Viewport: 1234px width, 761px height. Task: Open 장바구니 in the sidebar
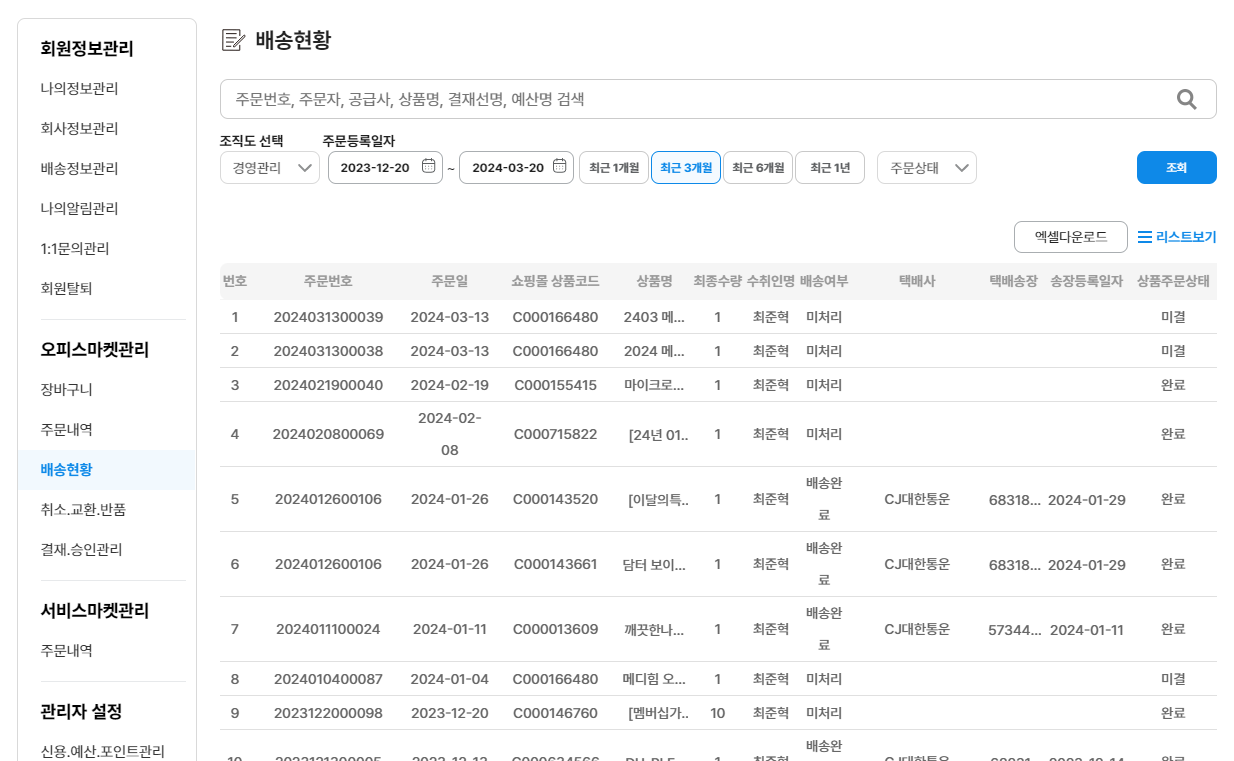pyautogui.click(x=66, y=389)
